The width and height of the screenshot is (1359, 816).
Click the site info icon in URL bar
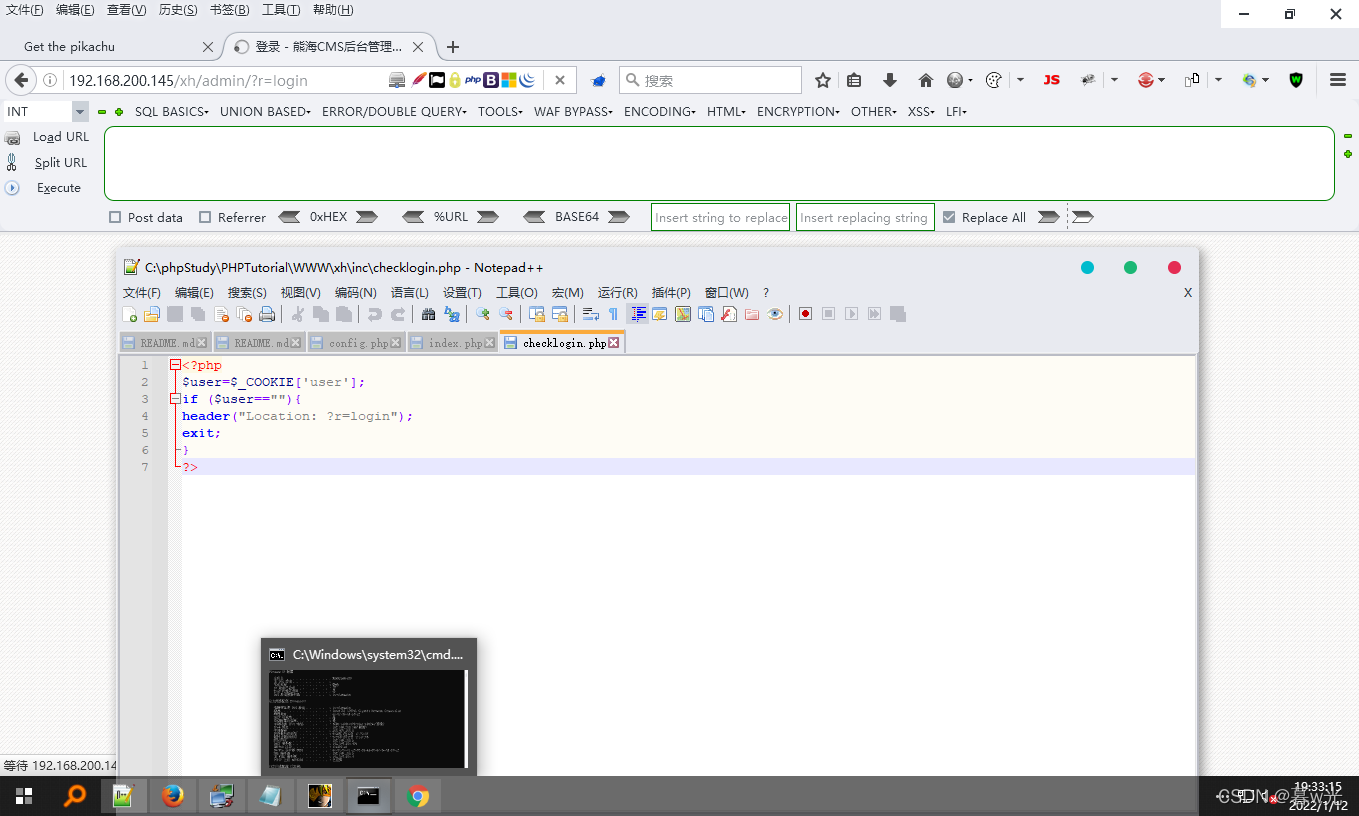point(50,80)
